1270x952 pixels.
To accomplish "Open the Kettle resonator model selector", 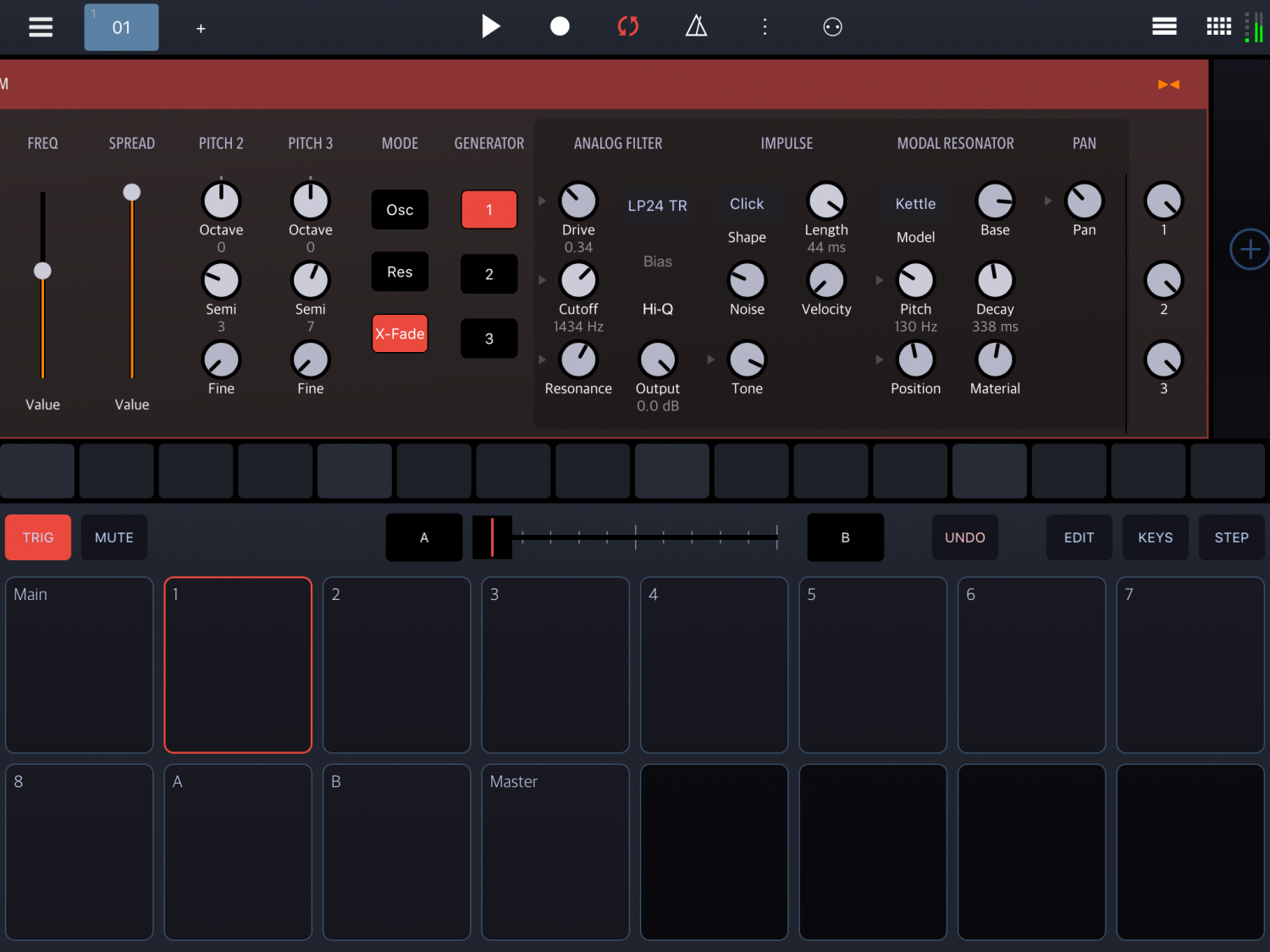I will [915, 204].
